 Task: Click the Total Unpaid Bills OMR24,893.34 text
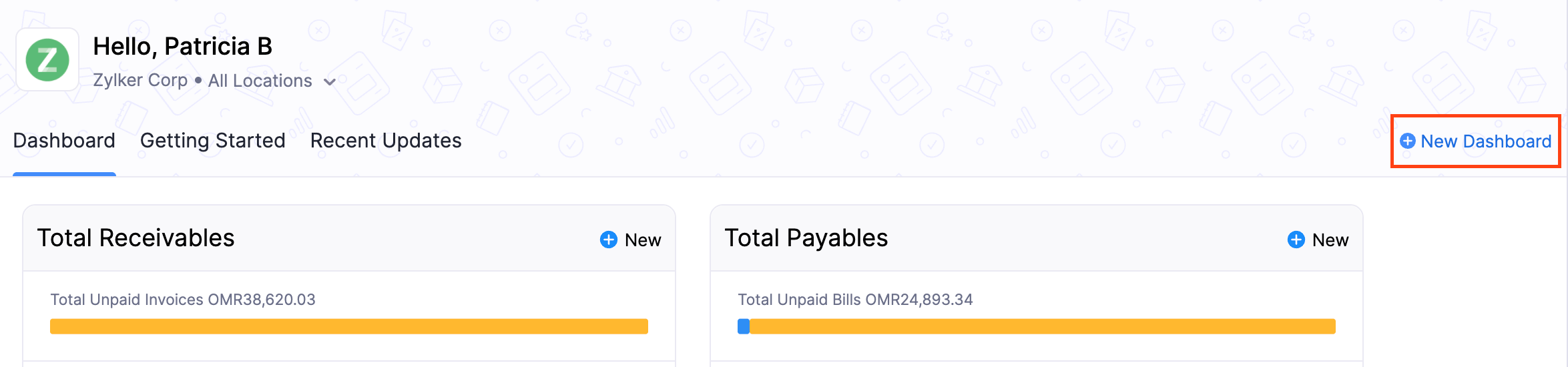click(x=854, y=300)
